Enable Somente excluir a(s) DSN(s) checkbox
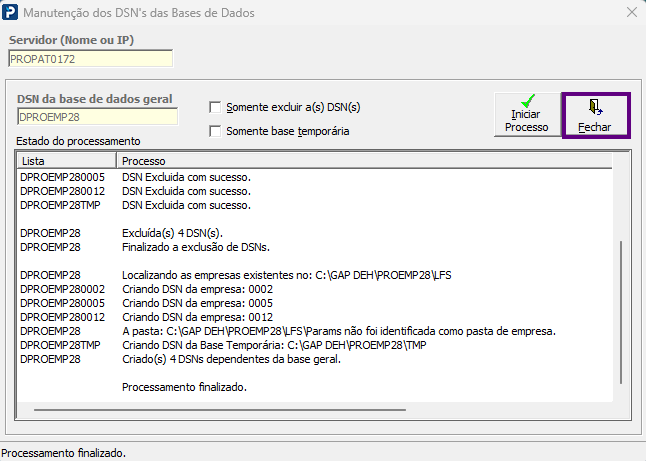646x461 pixels. pyautogui.click(x=215, y=107)
